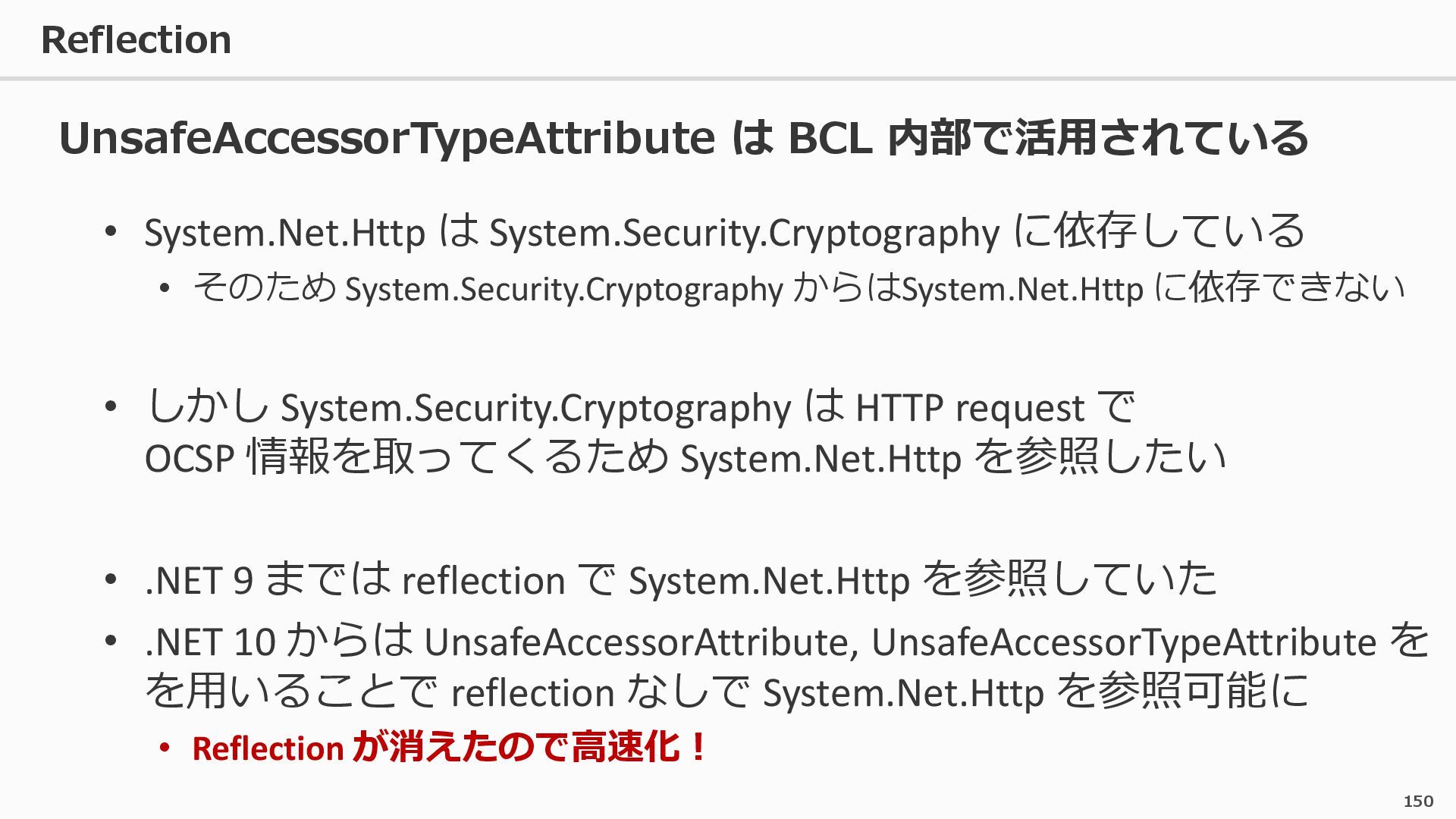This screenshot has width=1456, height=819.
Task: Click the phrase "を参照したい"
Action: tap(1100, 457)
